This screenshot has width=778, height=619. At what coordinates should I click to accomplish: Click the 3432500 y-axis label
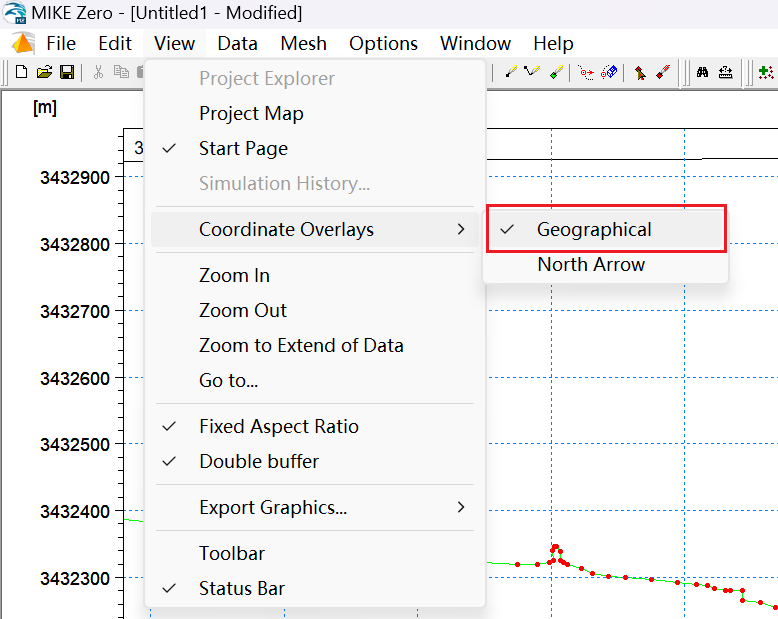[x=75, y=444]
